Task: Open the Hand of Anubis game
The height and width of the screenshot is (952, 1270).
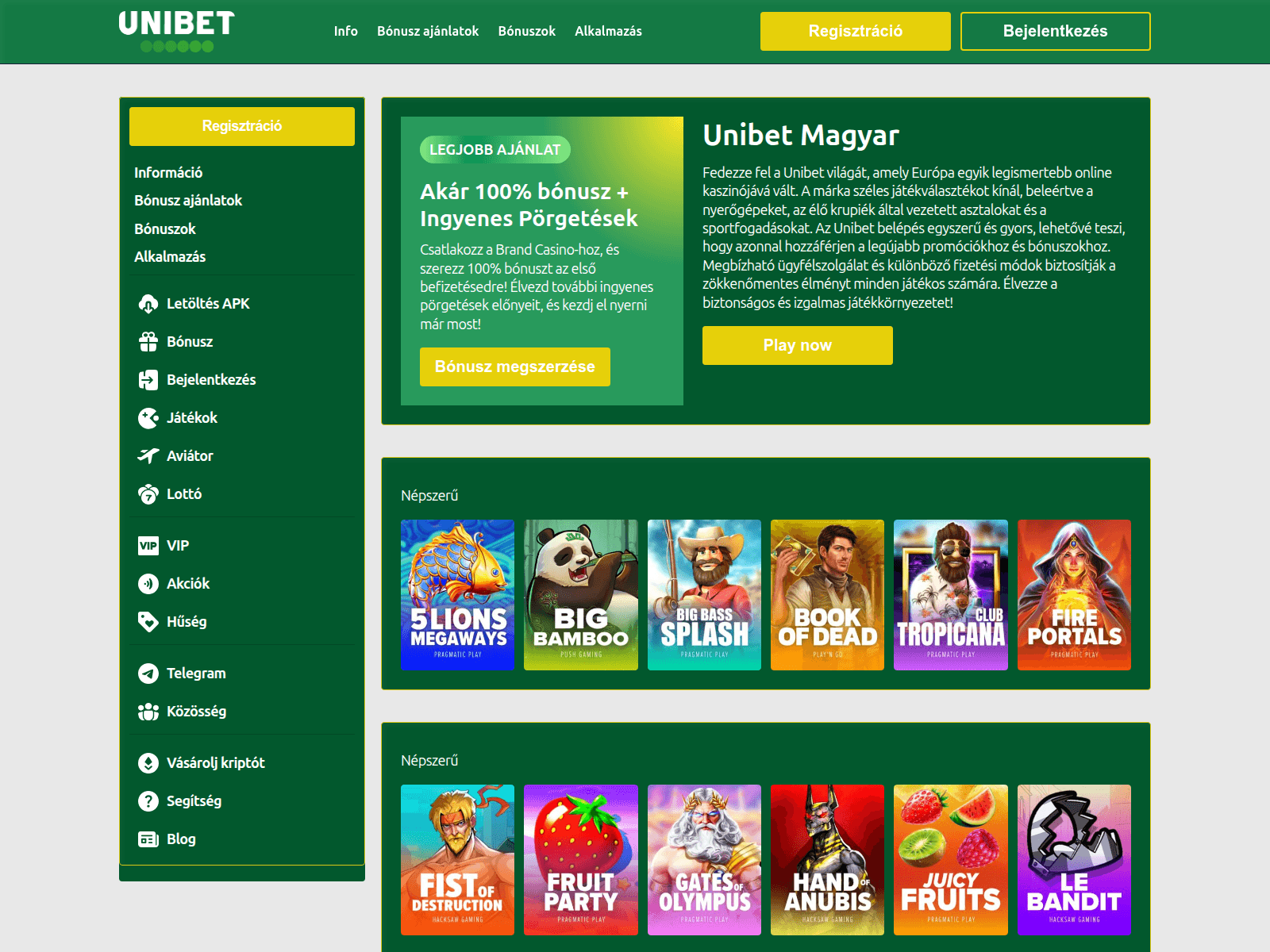Action: coord(827,860)
